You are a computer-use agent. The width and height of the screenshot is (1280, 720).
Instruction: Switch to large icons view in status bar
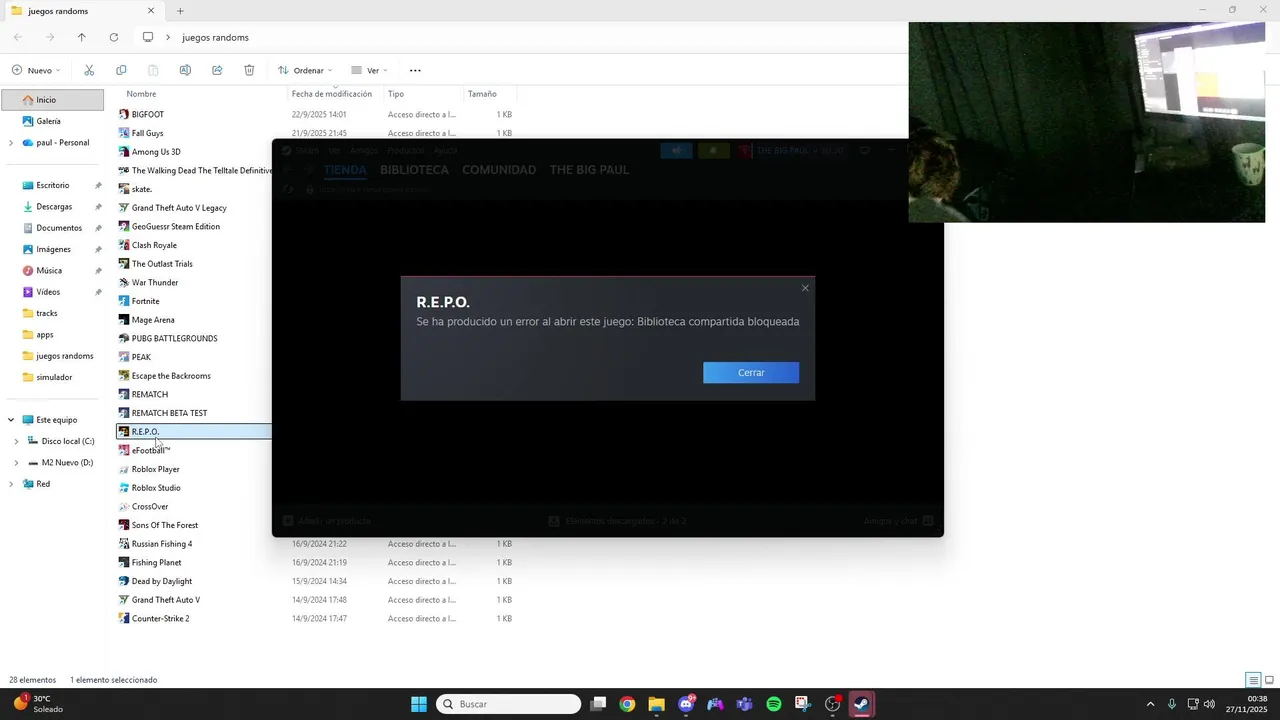(x=1268, y=680)
